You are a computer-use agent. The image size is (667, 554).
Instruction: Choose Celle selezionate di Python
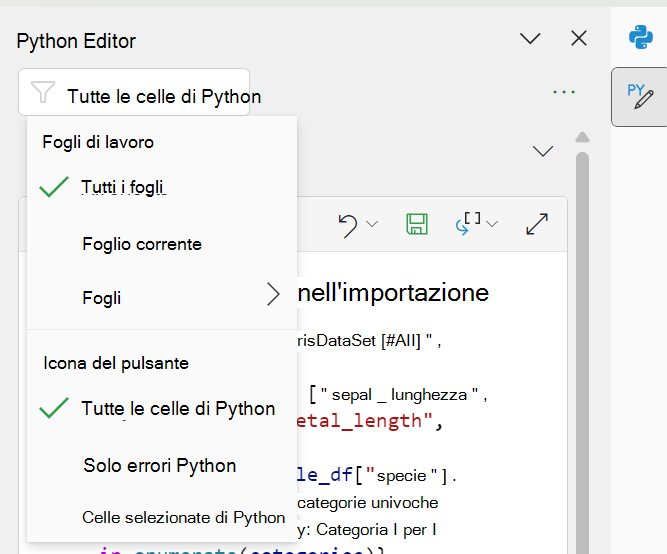tap(162, 518)
